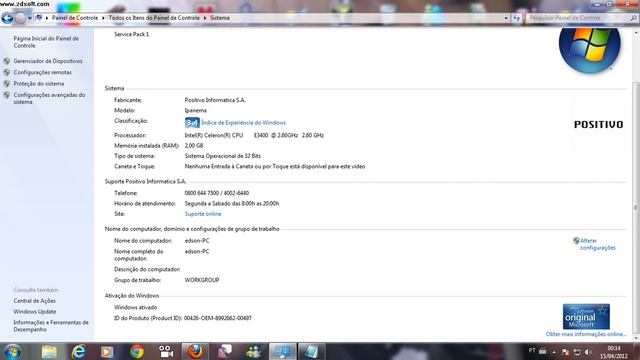The height and width of the screenshot is (360, 640).
Task: Select the Ipanema model value
Action: [x=196, y=111]
